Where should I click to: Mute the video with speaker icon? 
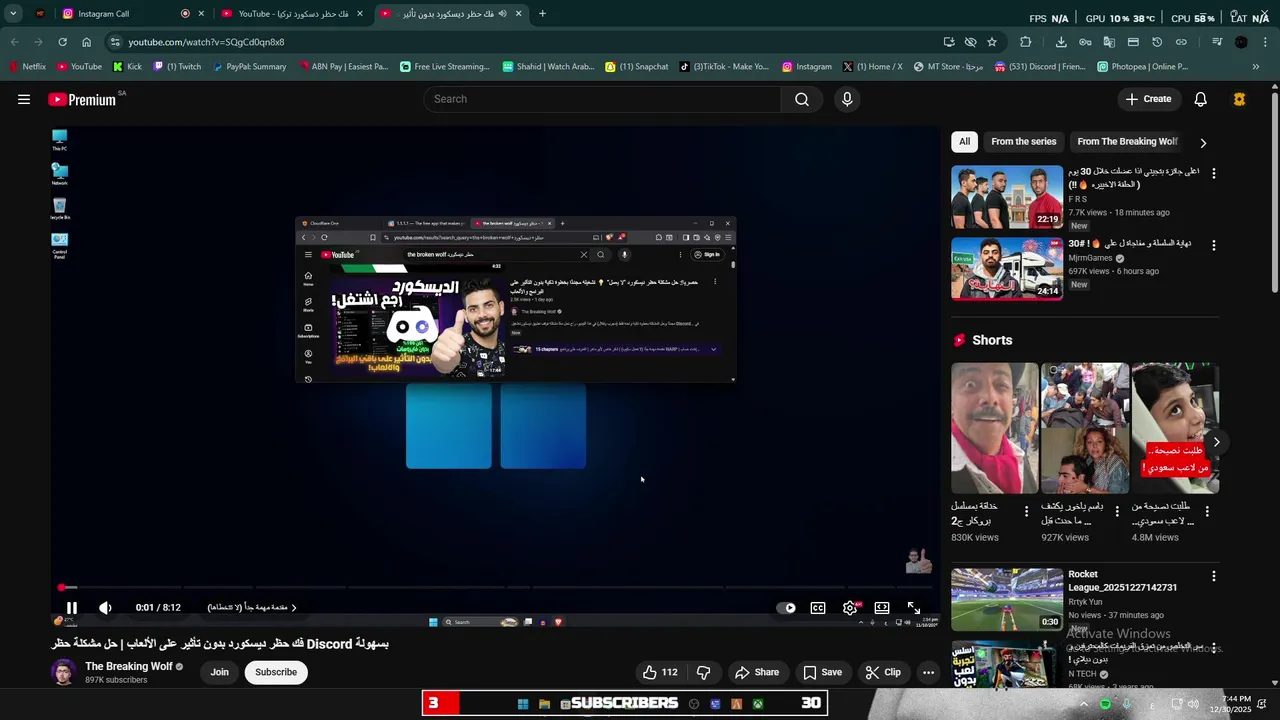click(105, 607)
